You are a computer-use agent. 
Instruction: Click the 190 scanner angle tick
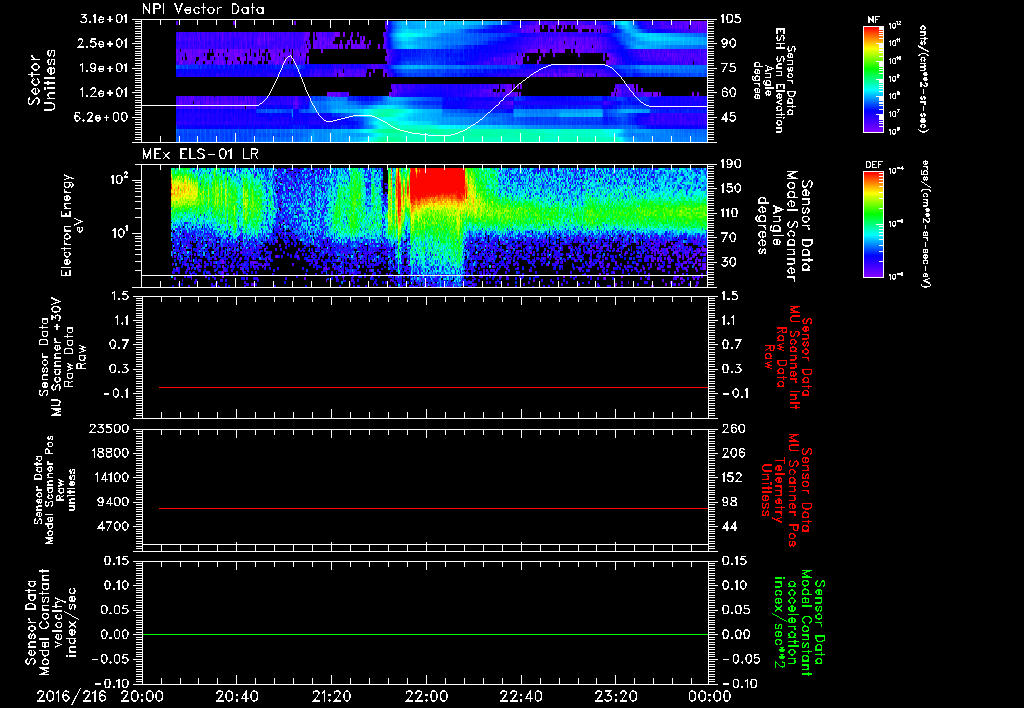tap(731, 164)
